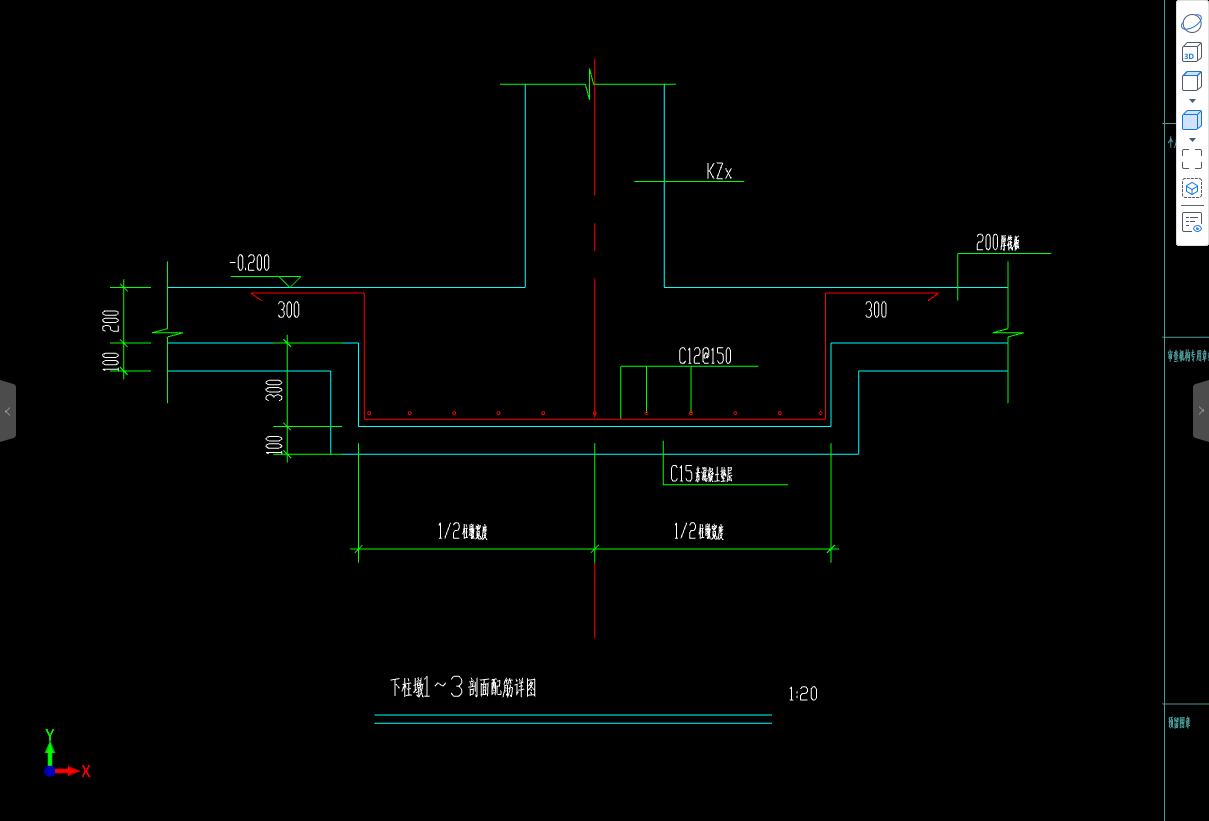The height and width of the screenshot is (821, 1209).
Task: Click the C12@150 rebar annotation
Action: coord(705,355)
